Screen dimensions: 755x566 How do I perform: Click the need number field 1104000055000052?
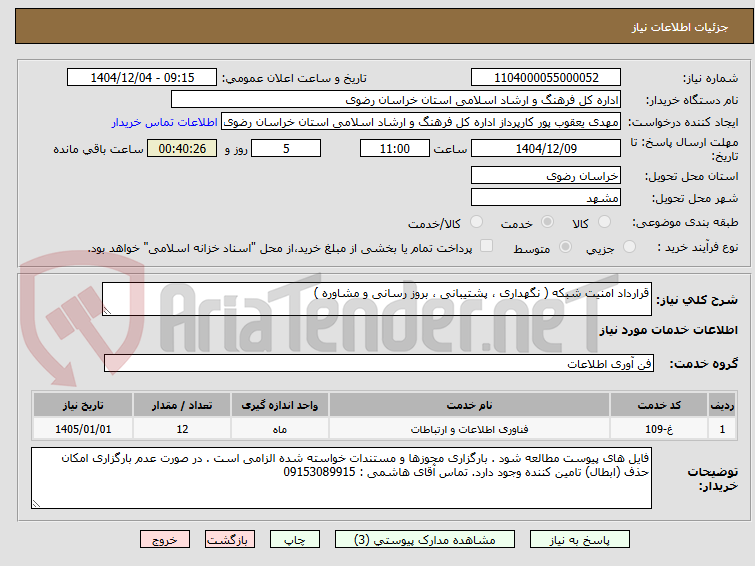click(546, 78)
